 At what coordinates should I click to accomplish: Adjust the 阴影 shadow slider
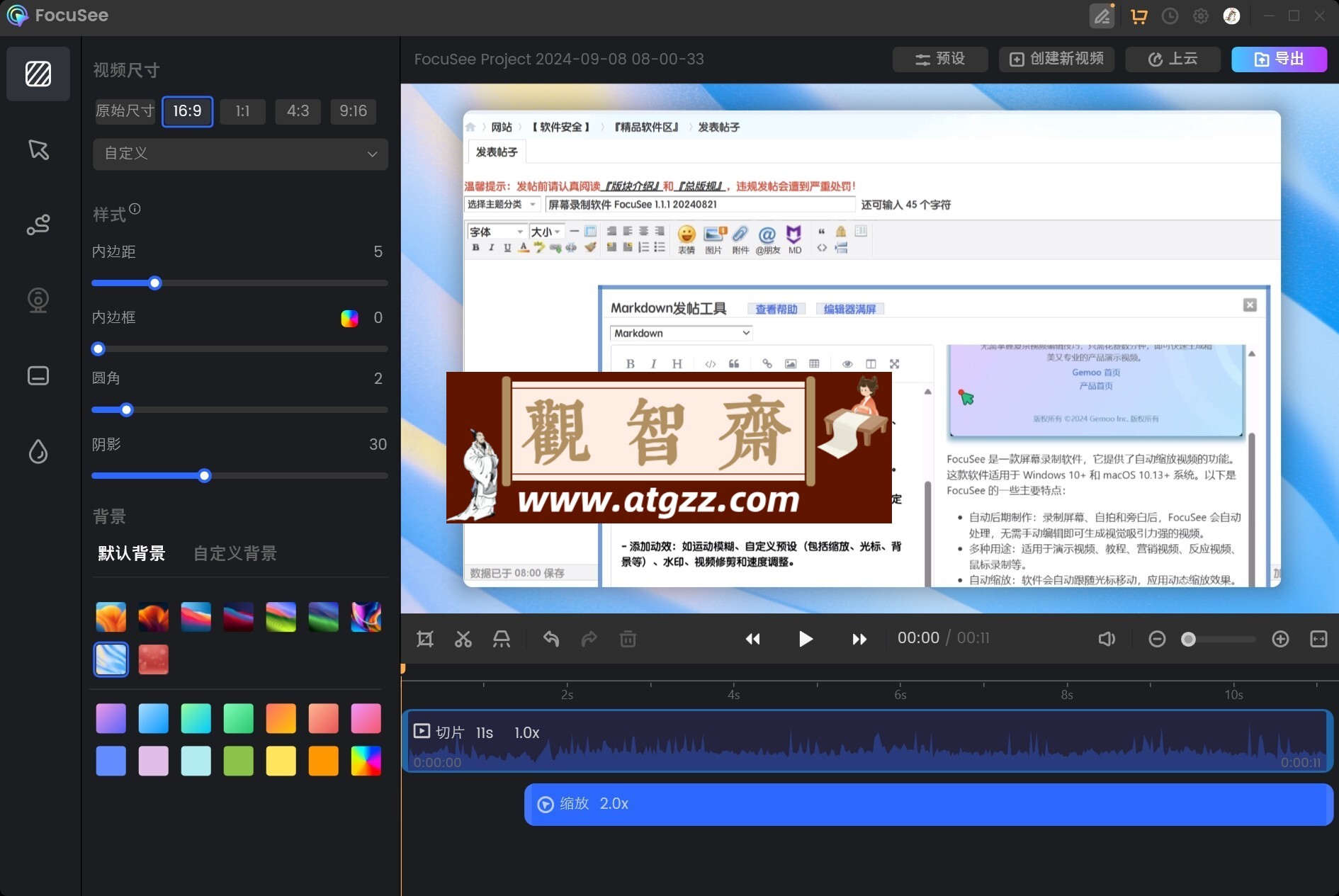pos(239,475)
